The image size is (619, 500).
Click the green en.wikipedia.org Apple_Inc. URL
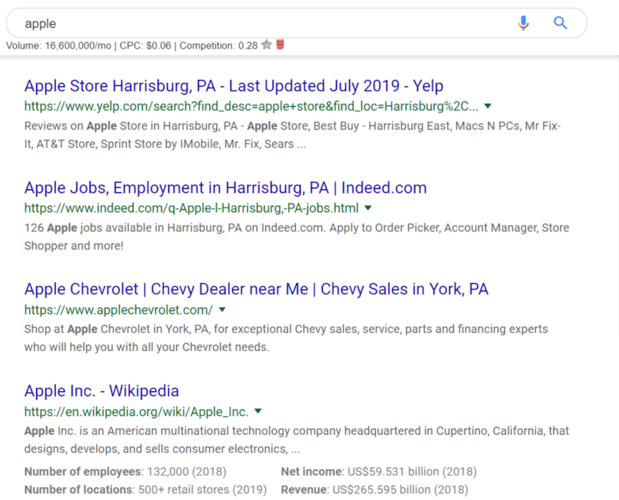click(136, 412)
